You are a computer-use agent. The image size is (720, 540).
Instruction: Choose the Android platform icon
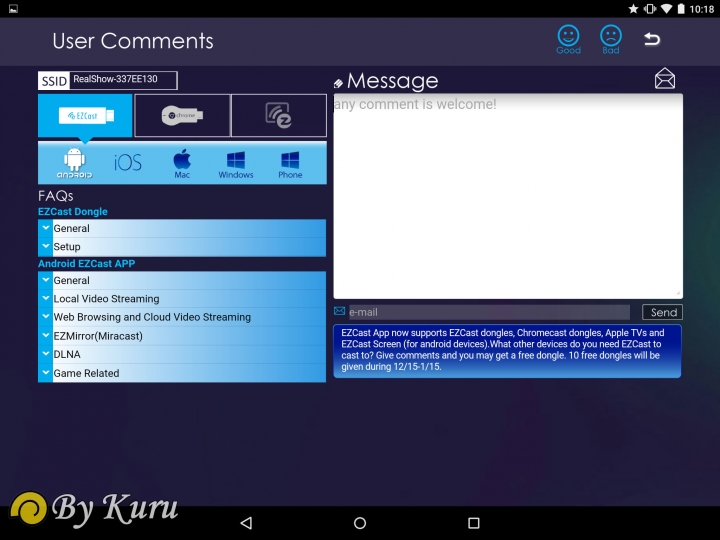tap(74, 163)
